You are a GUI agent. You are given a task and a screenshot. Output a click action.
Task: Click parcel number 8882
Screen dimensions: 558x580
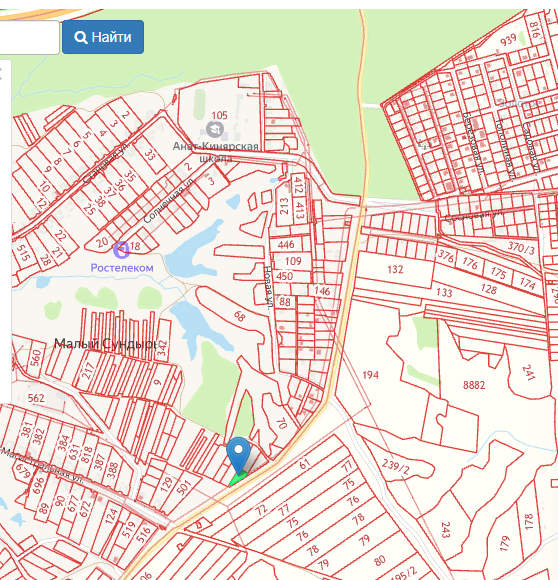474,385
